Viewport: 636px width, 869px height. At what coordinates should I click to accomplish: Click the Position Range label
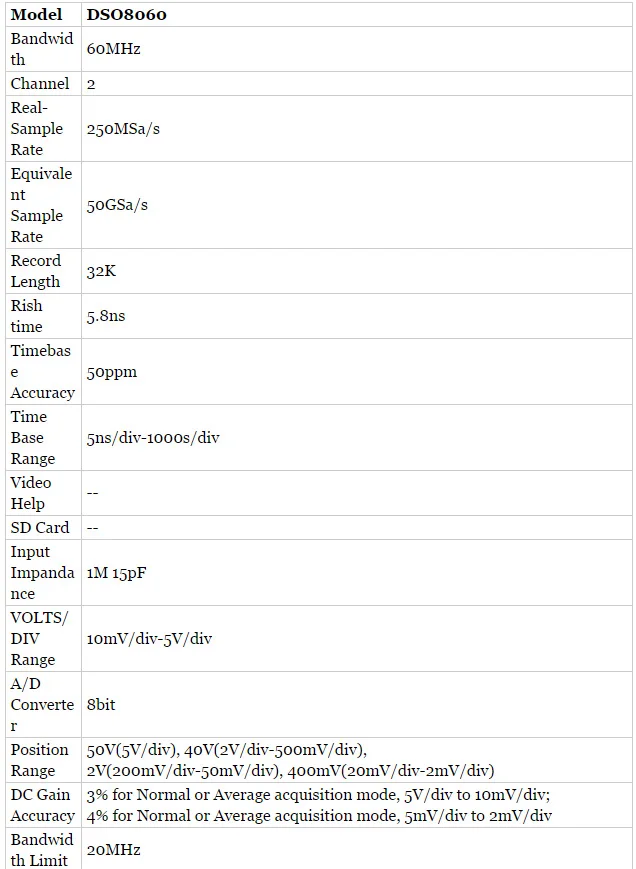(39, 760)
